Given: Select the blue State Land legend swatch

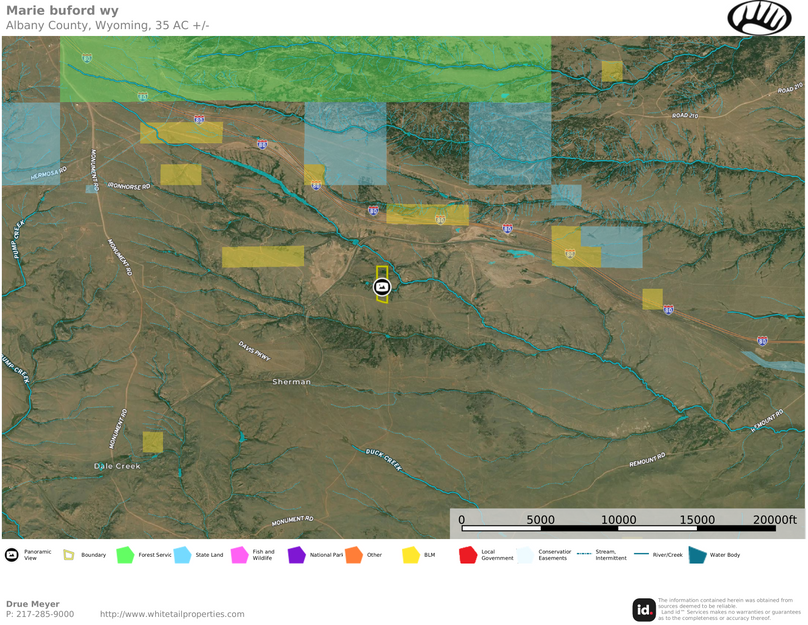Looking at the screenshot, I should click(182, 555).
